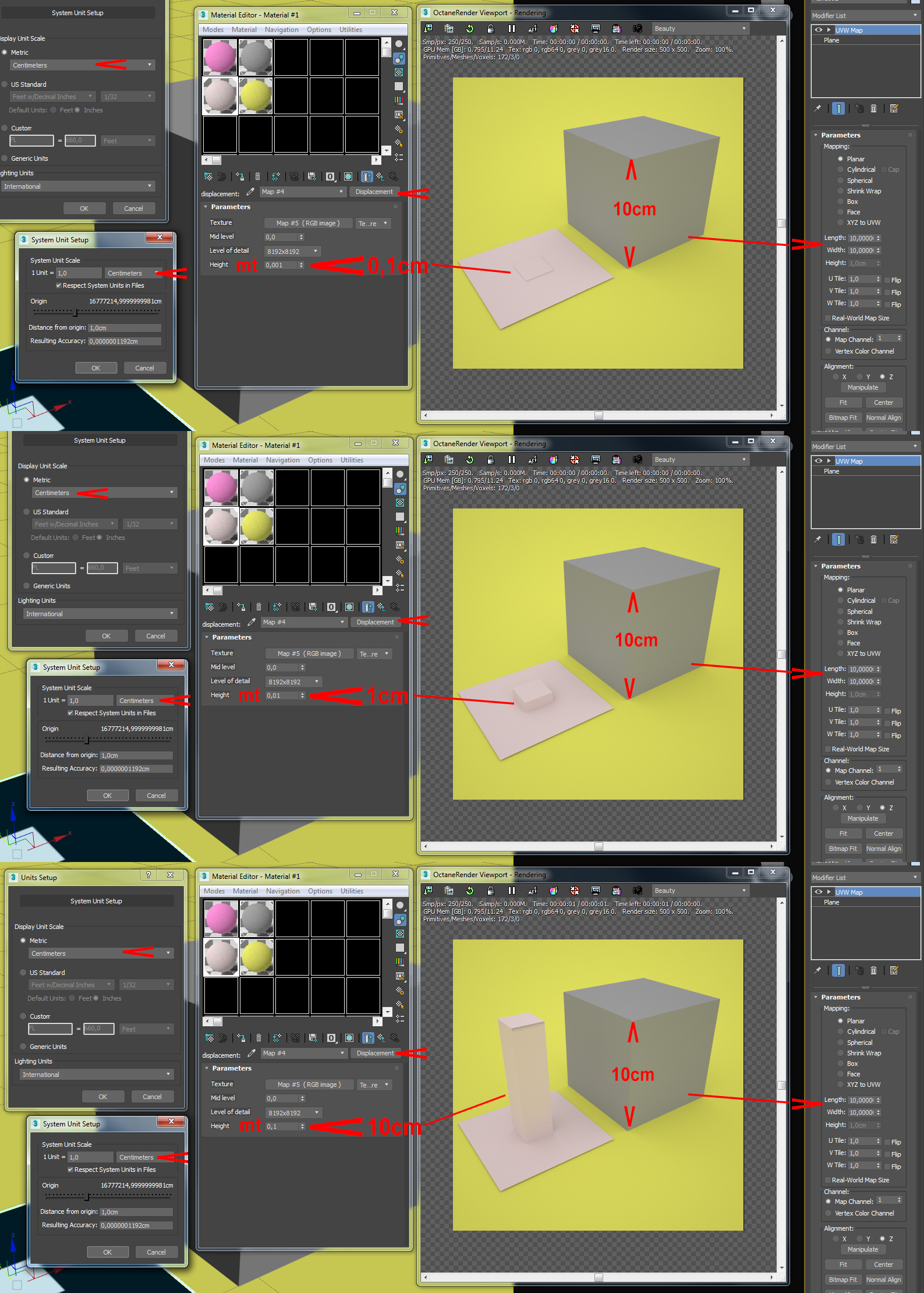
Task: Click the highlighted blue toolbar icon, middle Material Editor
Action: (x=368, y=607)
